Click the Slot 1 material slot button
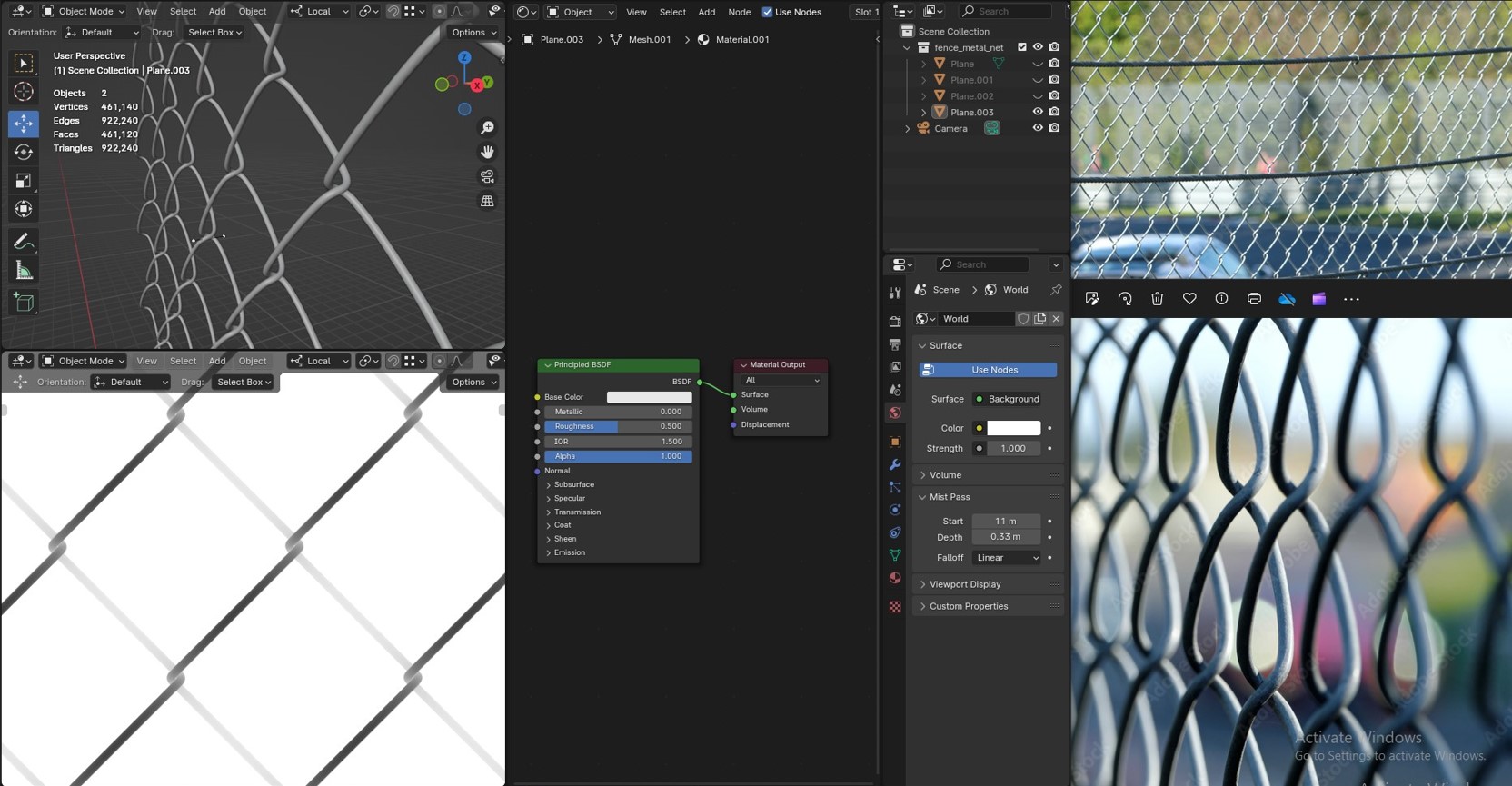The width and height of the screenshot is (1512, 786). 866,12
